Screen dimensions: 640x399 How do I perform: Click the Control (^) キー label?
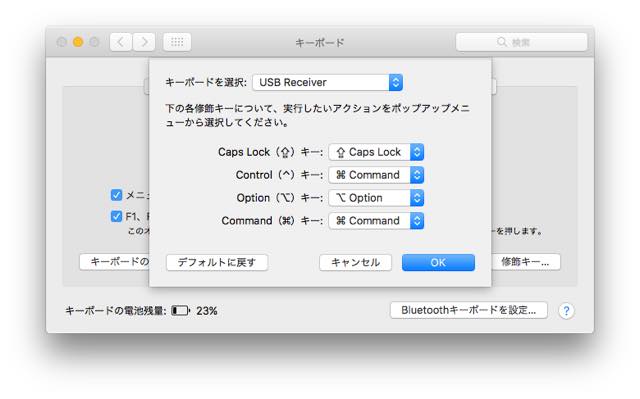click(280, 175)
